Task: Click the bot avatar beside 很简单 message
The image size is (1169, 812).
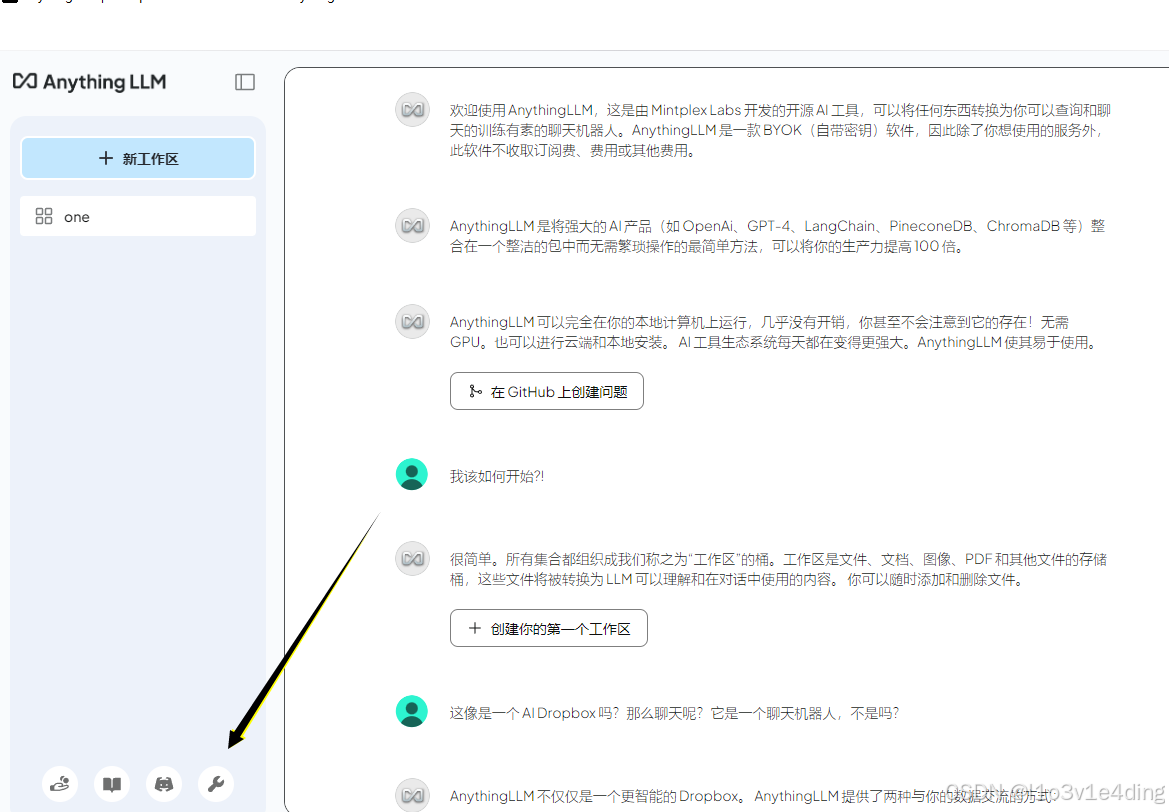Action: (x=412, y=559)
